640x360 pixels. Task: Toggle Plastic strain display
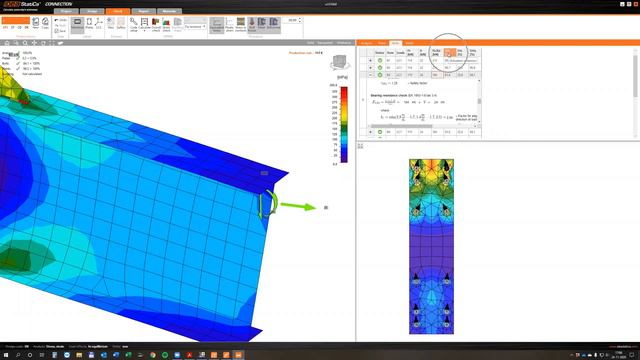coord(229,24)
